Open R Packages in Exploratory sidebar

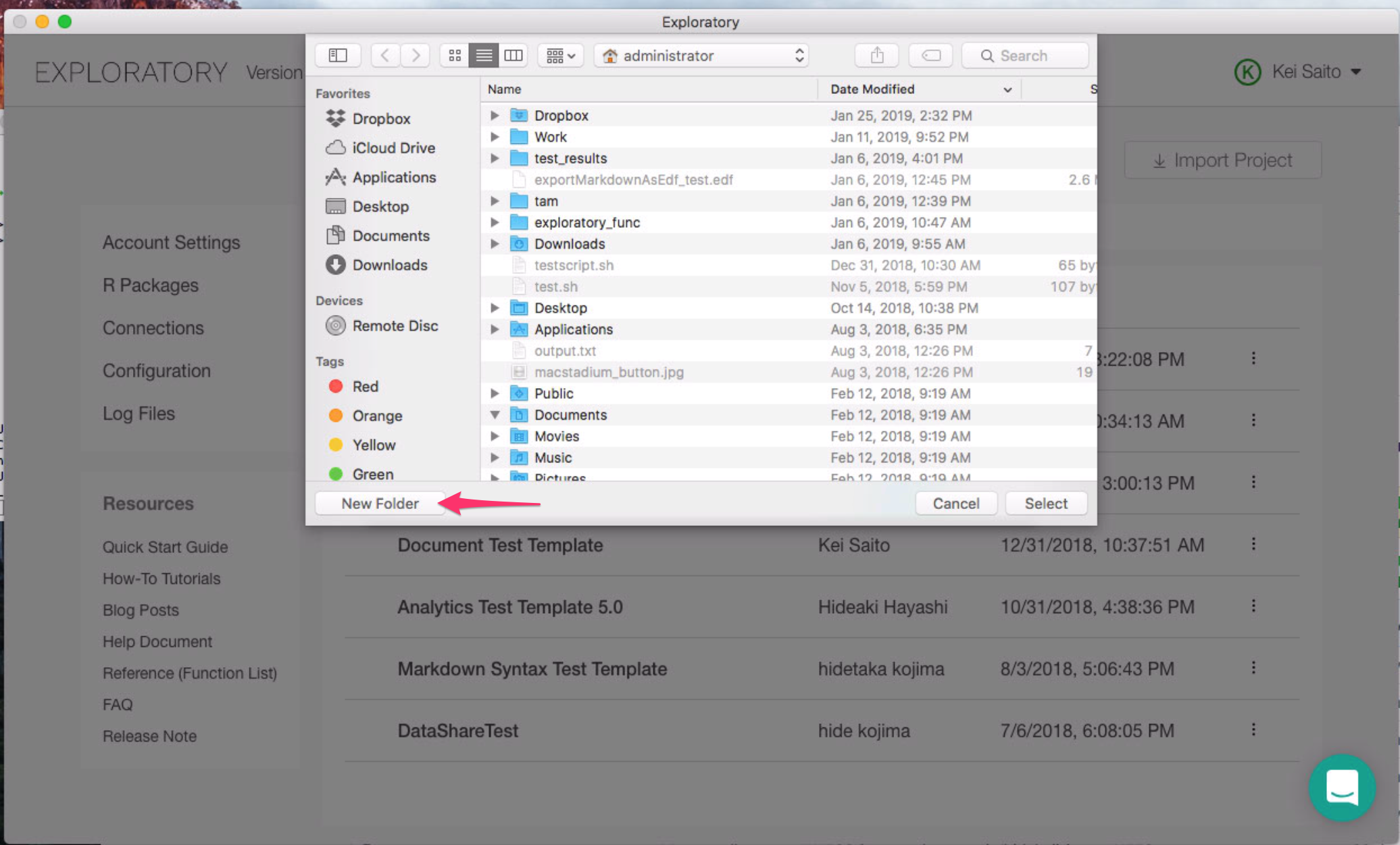coord(150,285)
